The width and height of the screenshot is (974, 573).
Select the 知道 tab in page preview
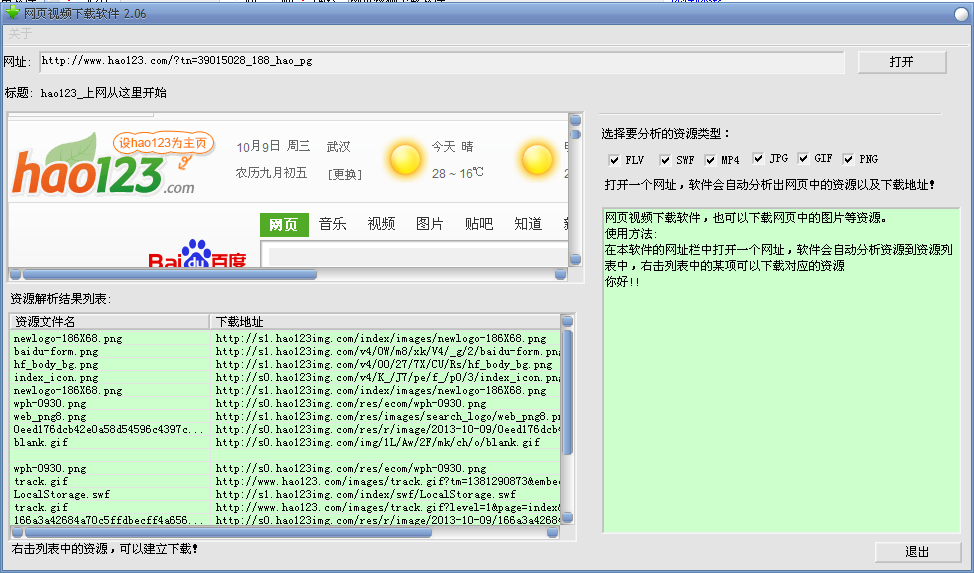(x=528, y=224)
